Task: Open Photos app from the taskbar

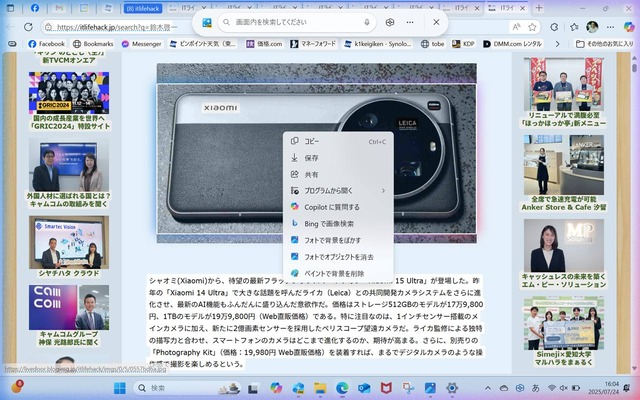Action: click(x=430, y=388)
